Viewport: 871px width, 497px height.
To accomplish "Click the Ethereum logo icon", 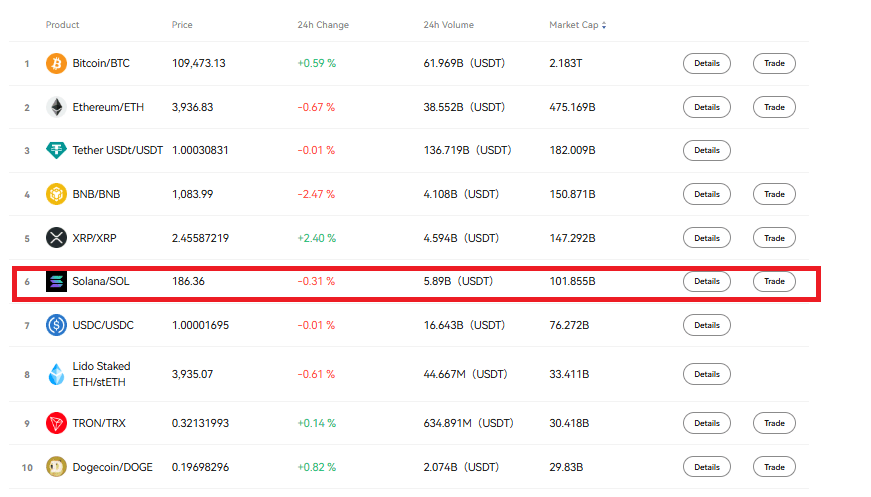I will (x=57, y=107).
